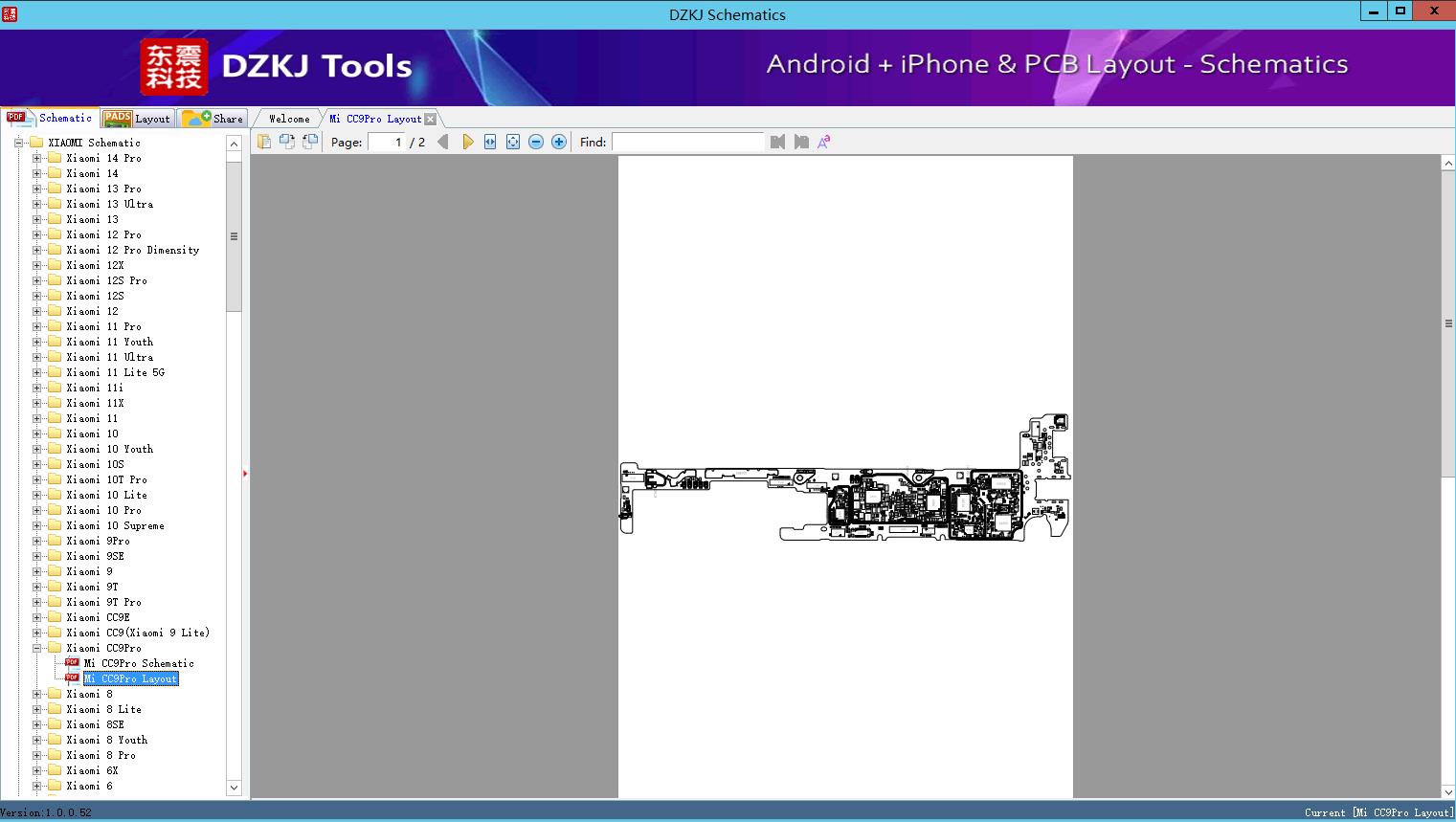Expand the Xiaomi 13 Ultra folder
The height and width of the screenshot is (822, 1456).
point(36,204)
